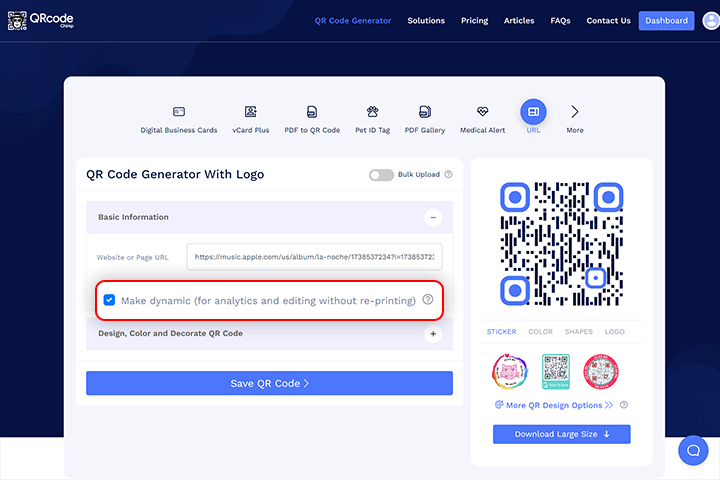Open More QR Design Options link
The width and height of the screenshot is (720, 480).
[x=554, y=405]
